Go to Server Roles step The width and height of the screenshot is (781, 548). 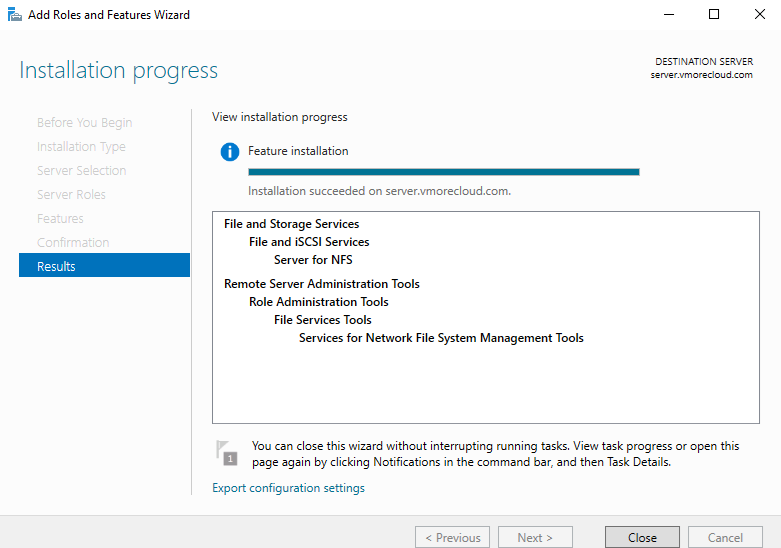click(x=71, y=195)
